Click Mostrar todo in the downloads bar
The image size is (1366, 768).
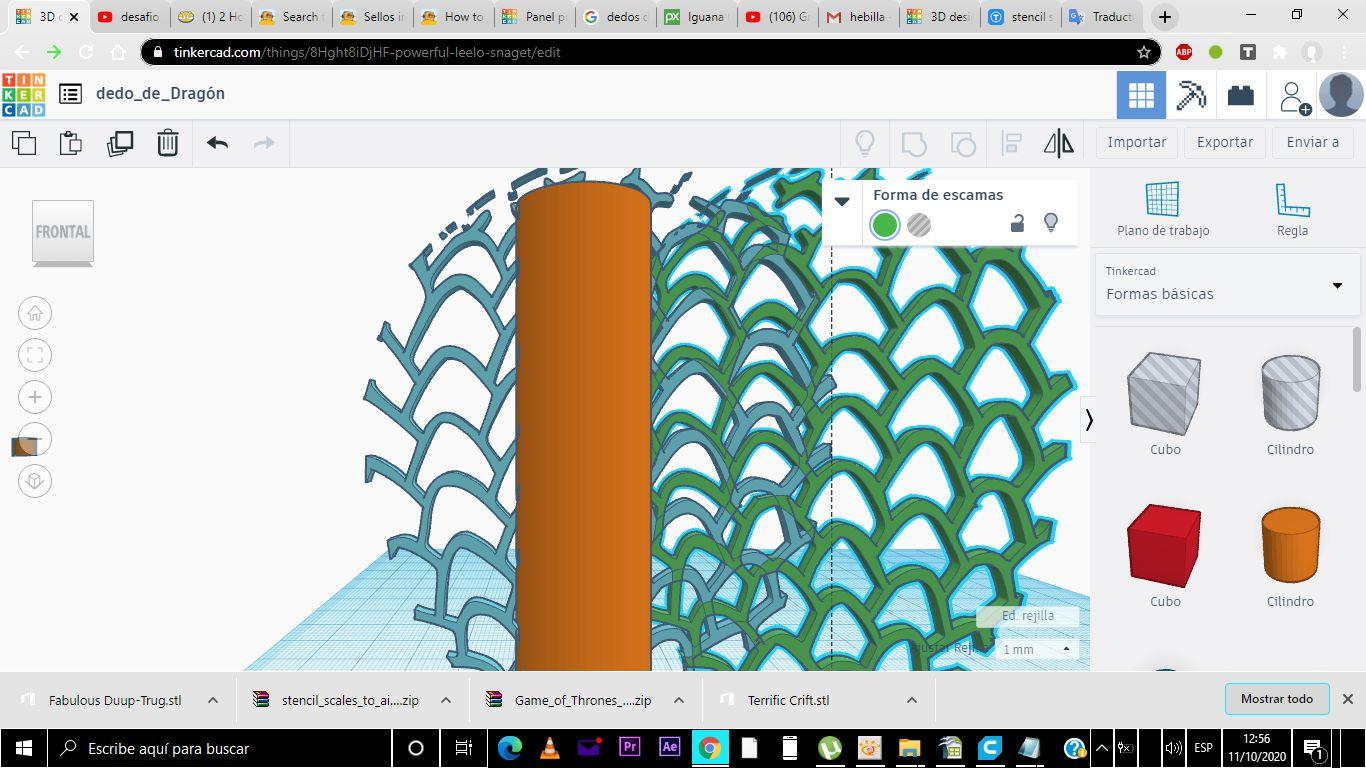click(x=1277, y=699)
